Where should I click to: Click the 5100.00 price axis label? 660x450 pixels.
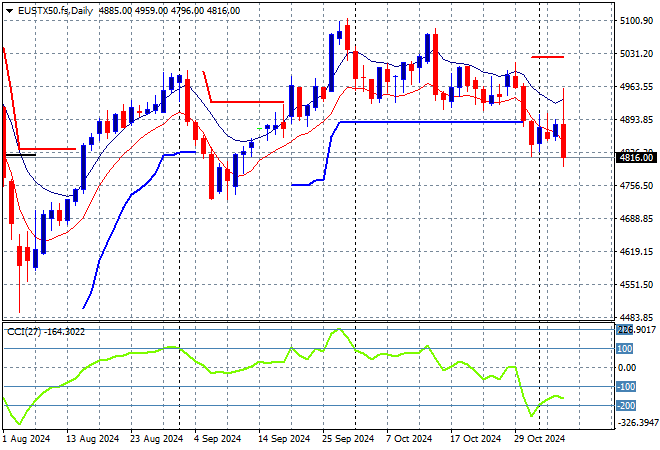coord(634,21)
